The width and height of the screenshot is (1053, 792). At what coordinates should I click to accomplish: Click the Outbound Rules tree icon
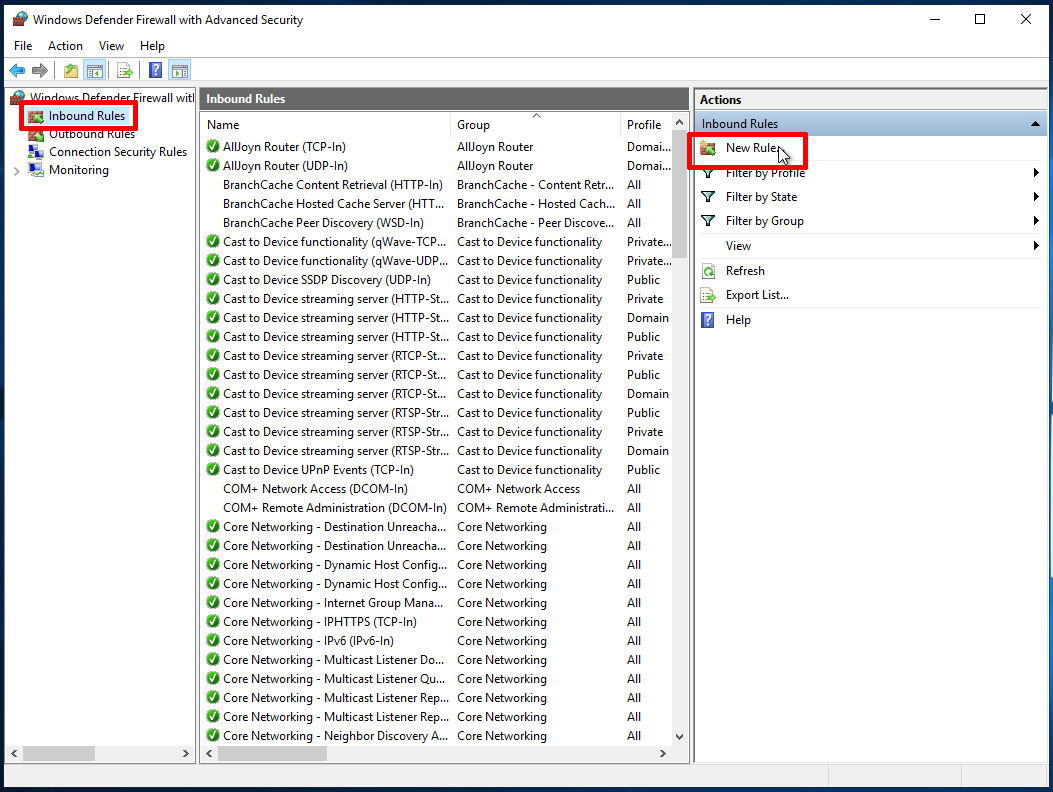[36, 135]
